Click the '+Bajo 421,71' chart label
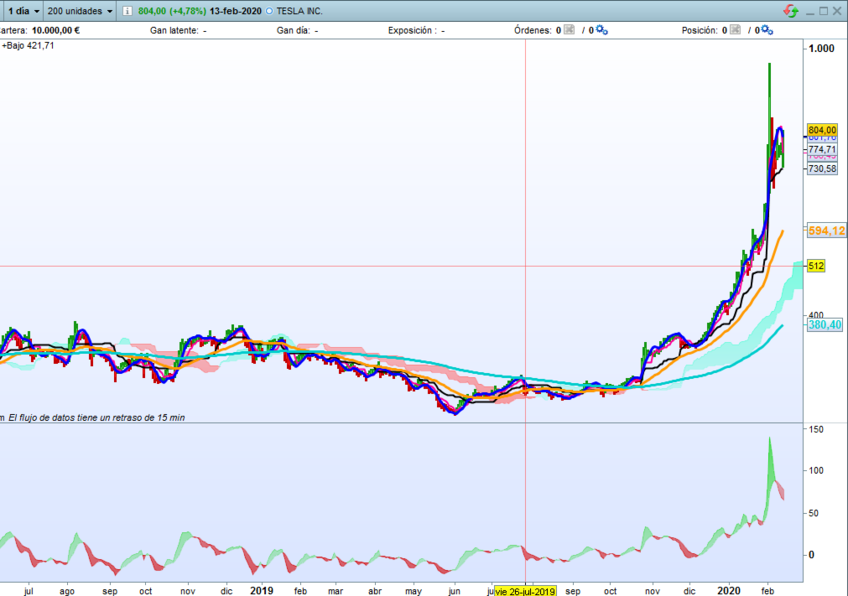Screen dimensions: 848x596 28,45
